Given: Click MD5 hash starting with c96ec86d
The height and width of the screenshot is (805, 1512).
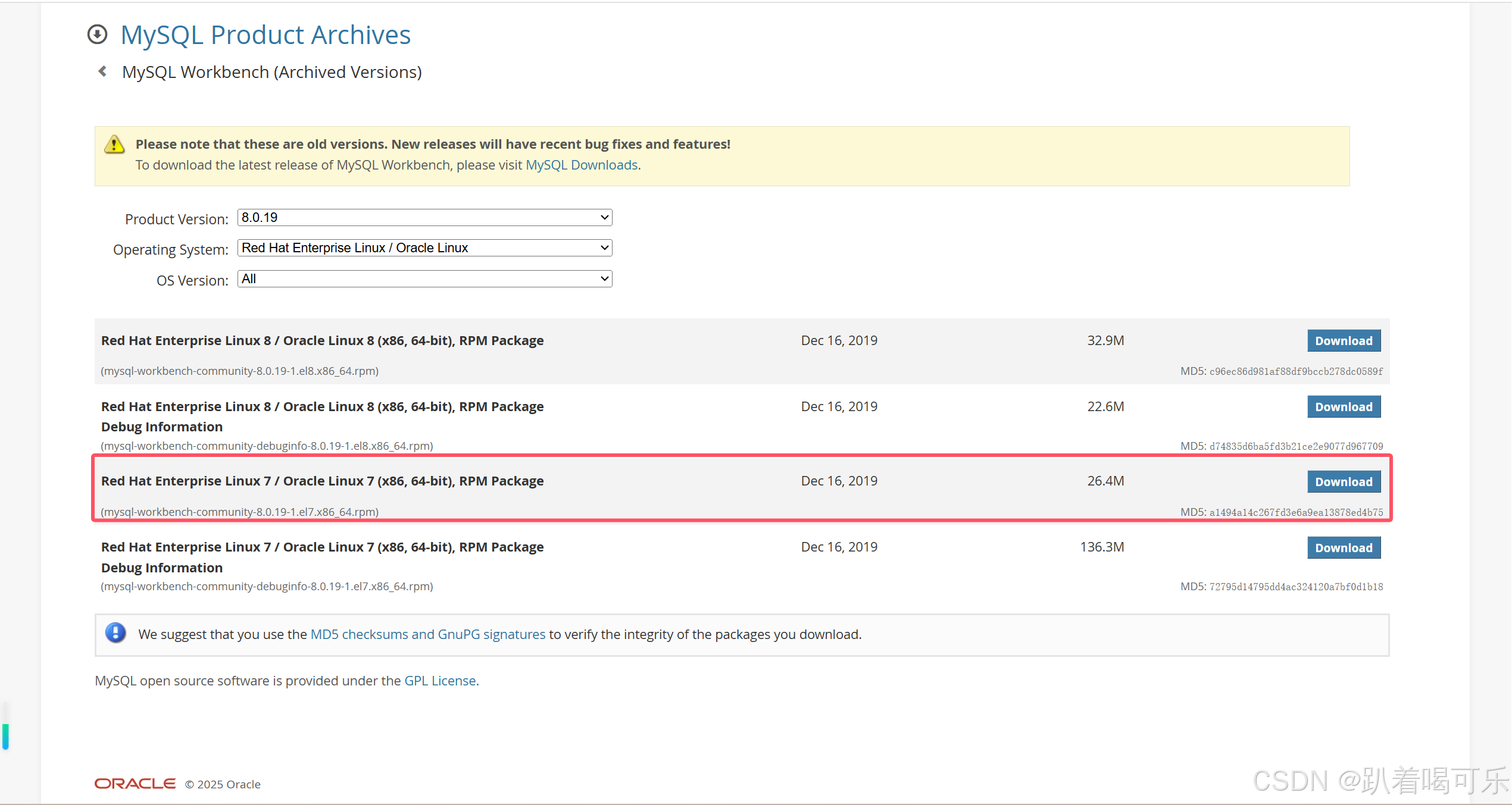Looking at the screenshot, I should 1297,371.
